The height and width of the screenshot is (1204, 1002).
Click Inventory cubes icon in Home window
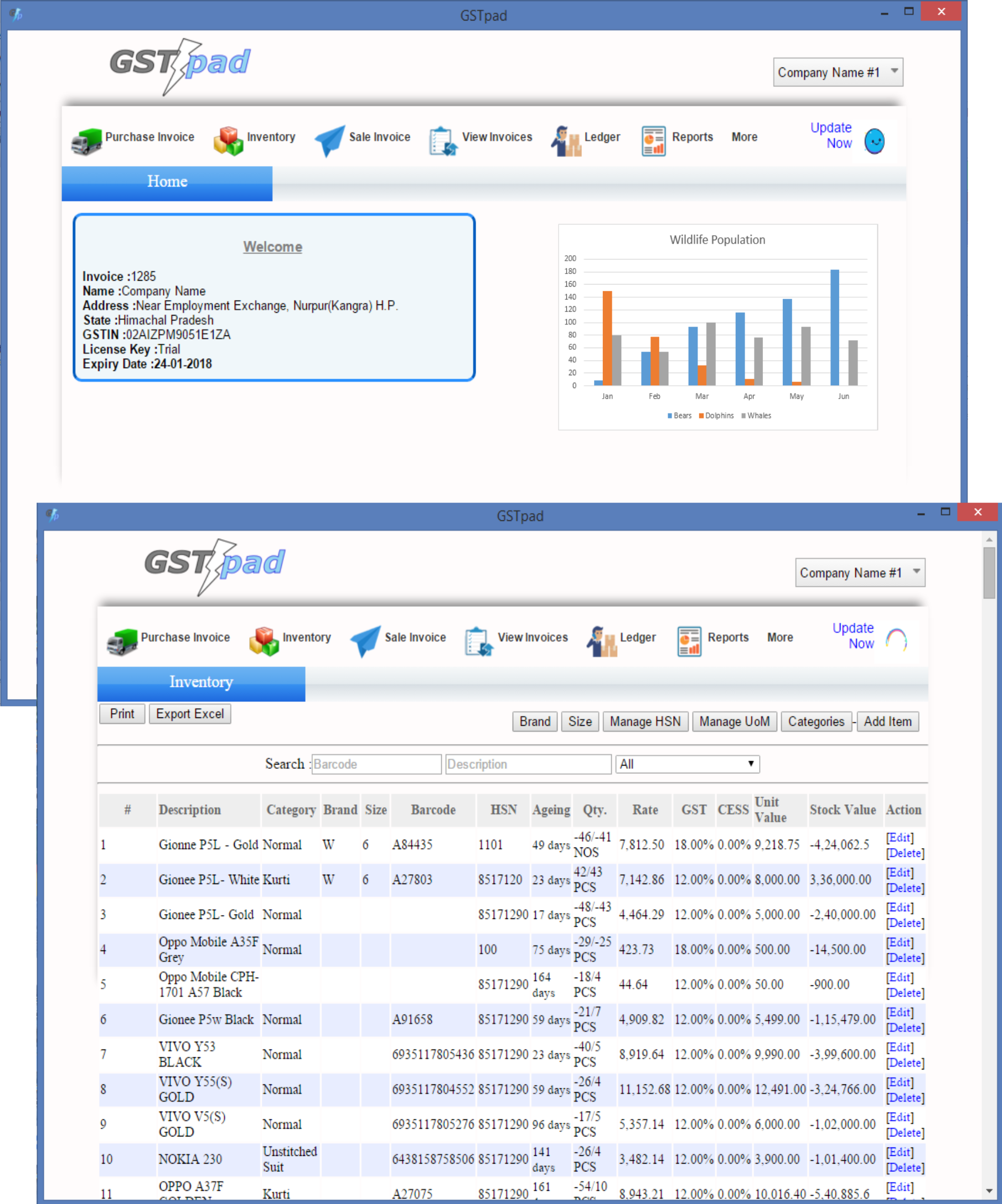coord(228,141)
